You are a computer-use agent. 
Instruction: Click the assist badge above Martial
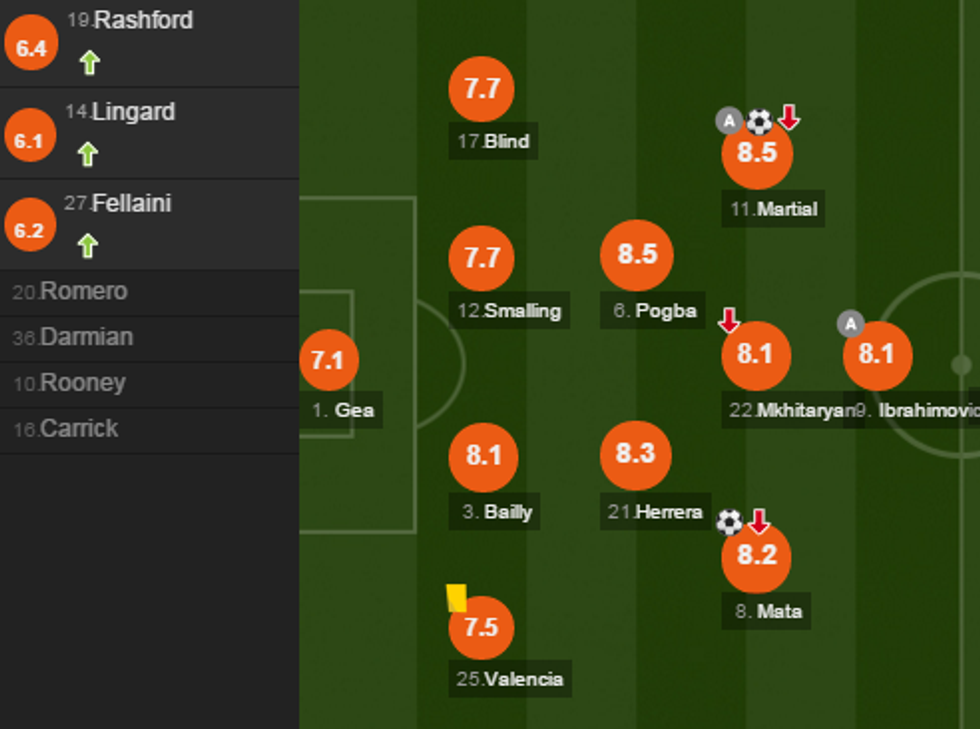(729, 121)
